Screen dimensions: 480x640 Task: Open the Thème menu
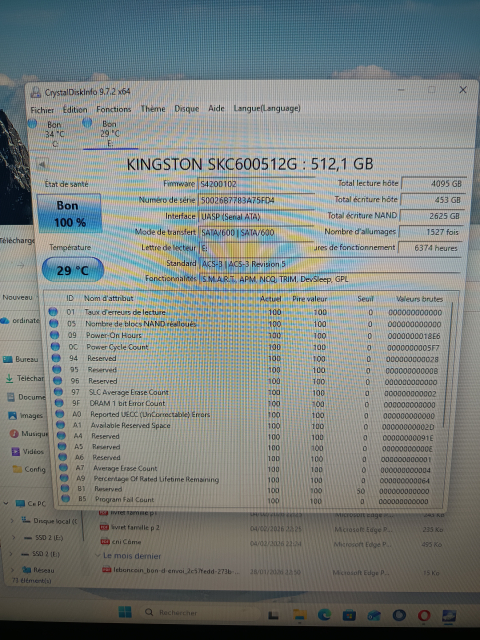(x=153, y=109)
